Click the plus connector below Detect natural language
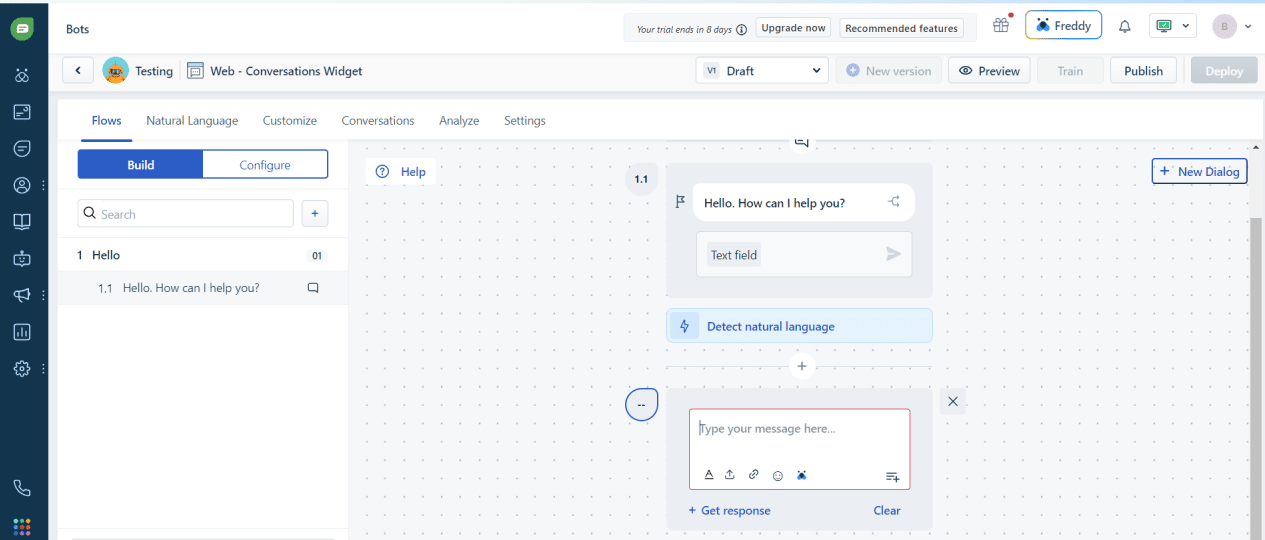Viewport: 1265px width, 540px height. (801, 366)
